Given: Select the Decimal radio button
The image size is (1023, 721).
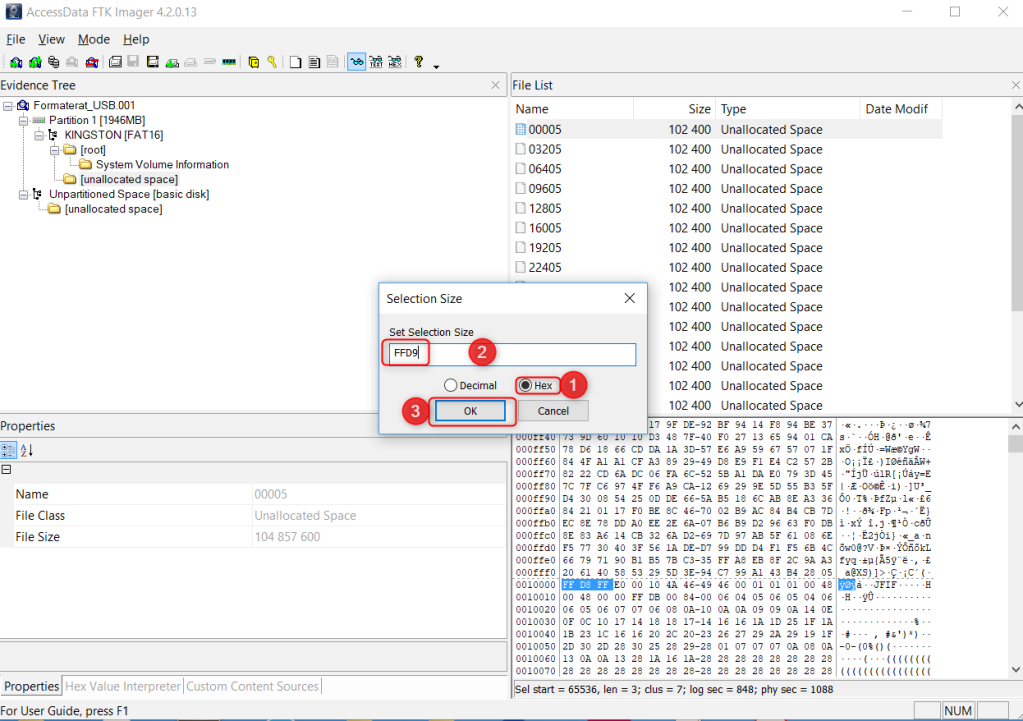Looking at the screenshot, I should point(451,385).
